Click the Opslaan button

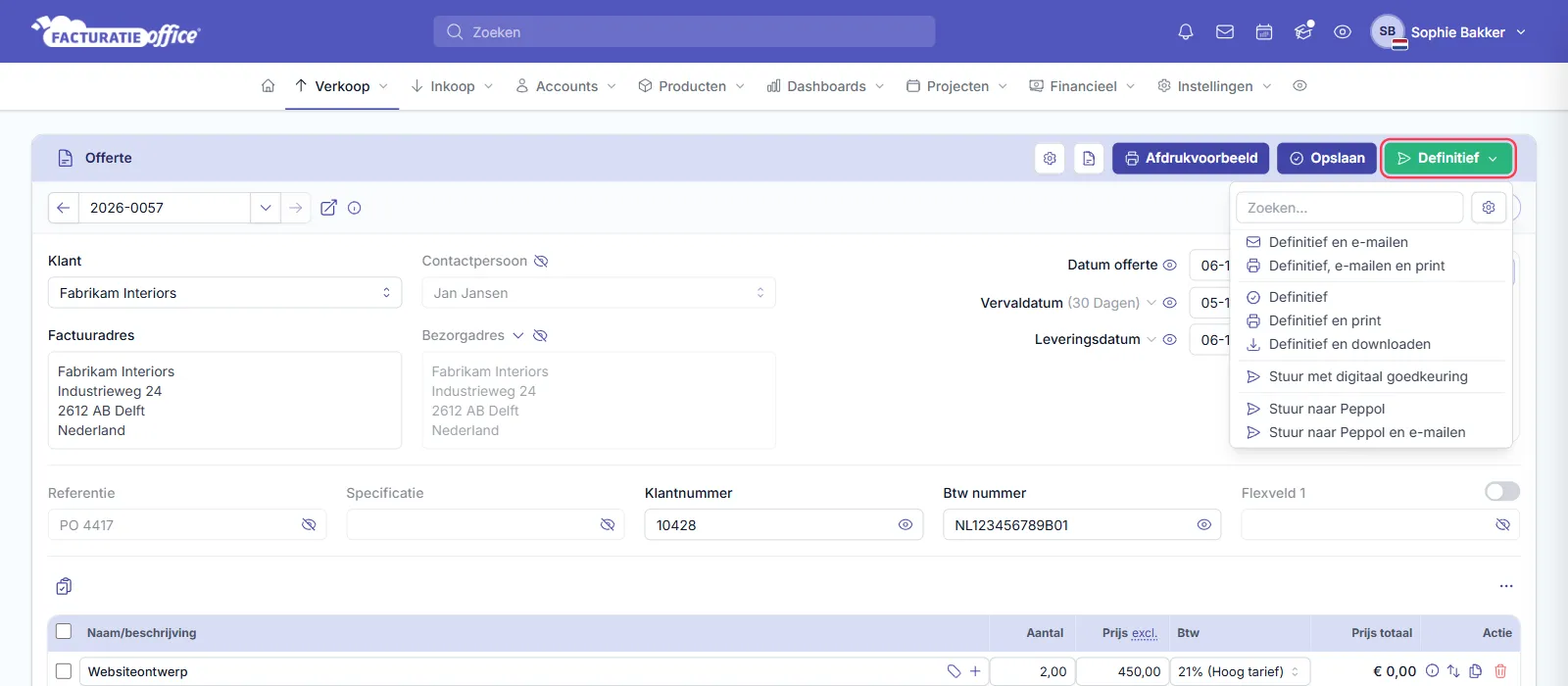(x=1327, y=158)
